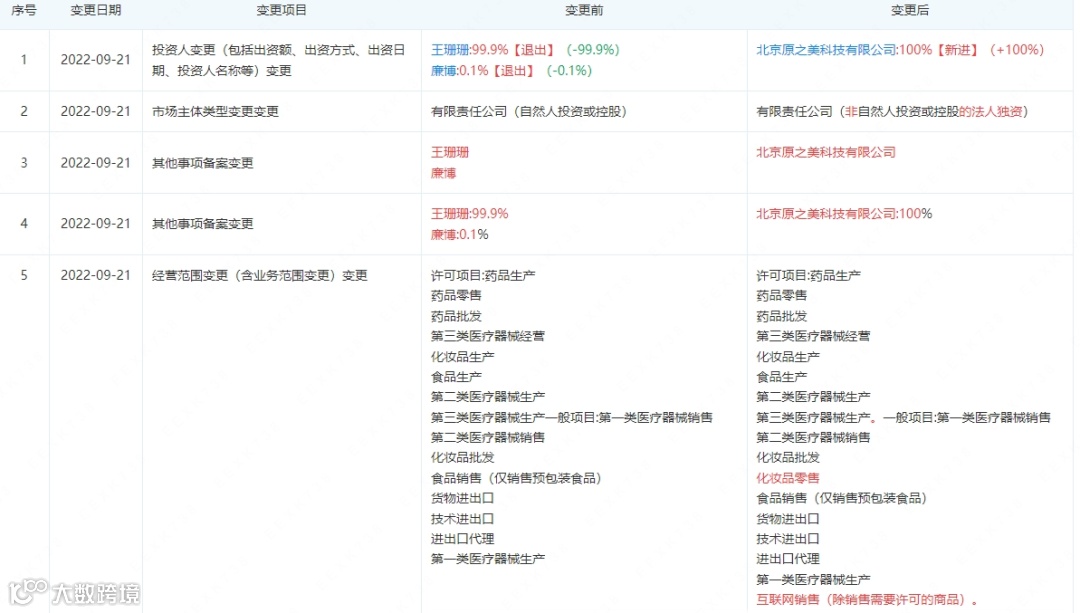Click the 变更日期 column header
The width and height of the screenshot is (1080, 613).
[x=96, y=10]
